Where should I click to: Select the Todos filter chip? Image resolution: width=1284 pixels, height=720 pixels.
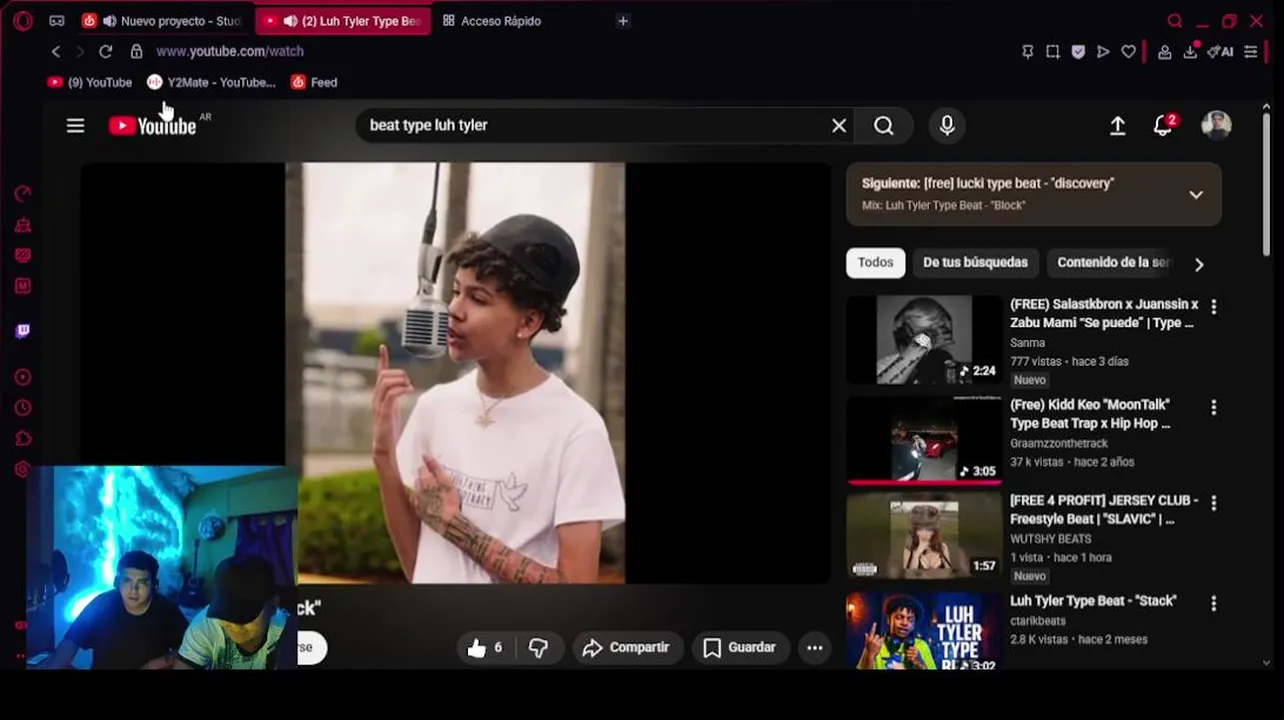[875, 262]
